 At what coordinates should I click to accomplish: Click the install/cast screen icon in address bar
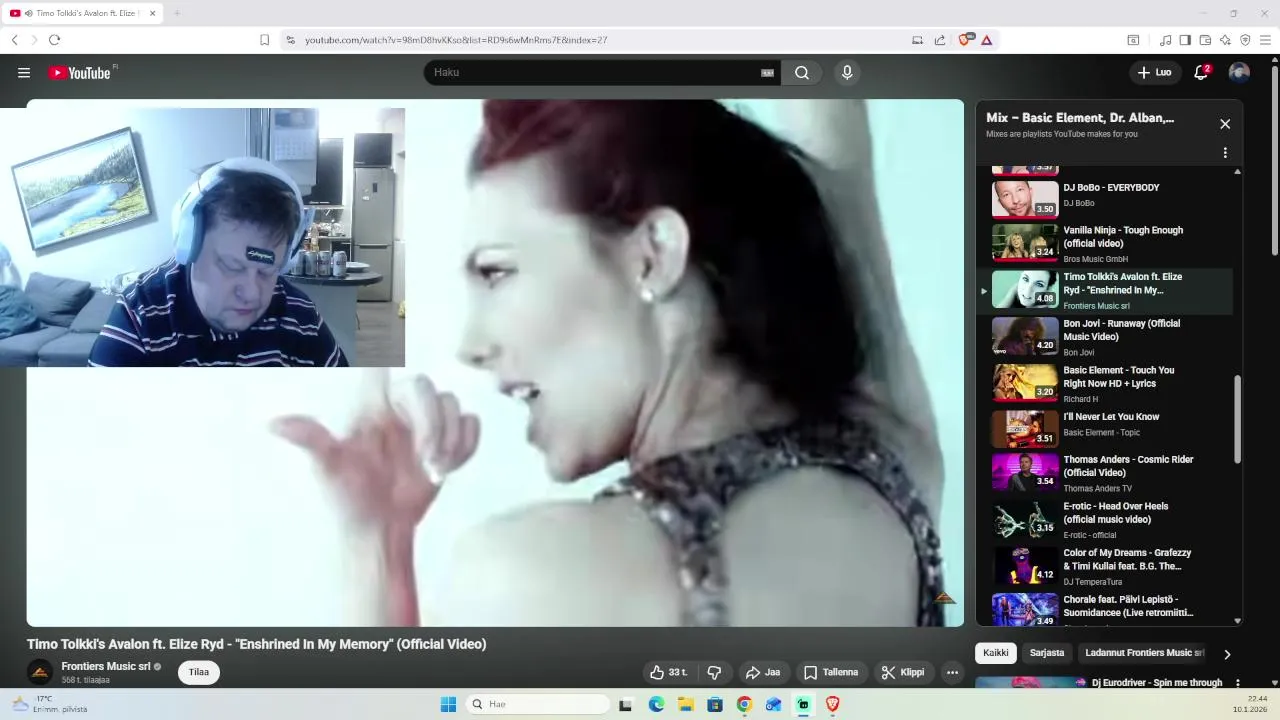[x=917, y=40]
